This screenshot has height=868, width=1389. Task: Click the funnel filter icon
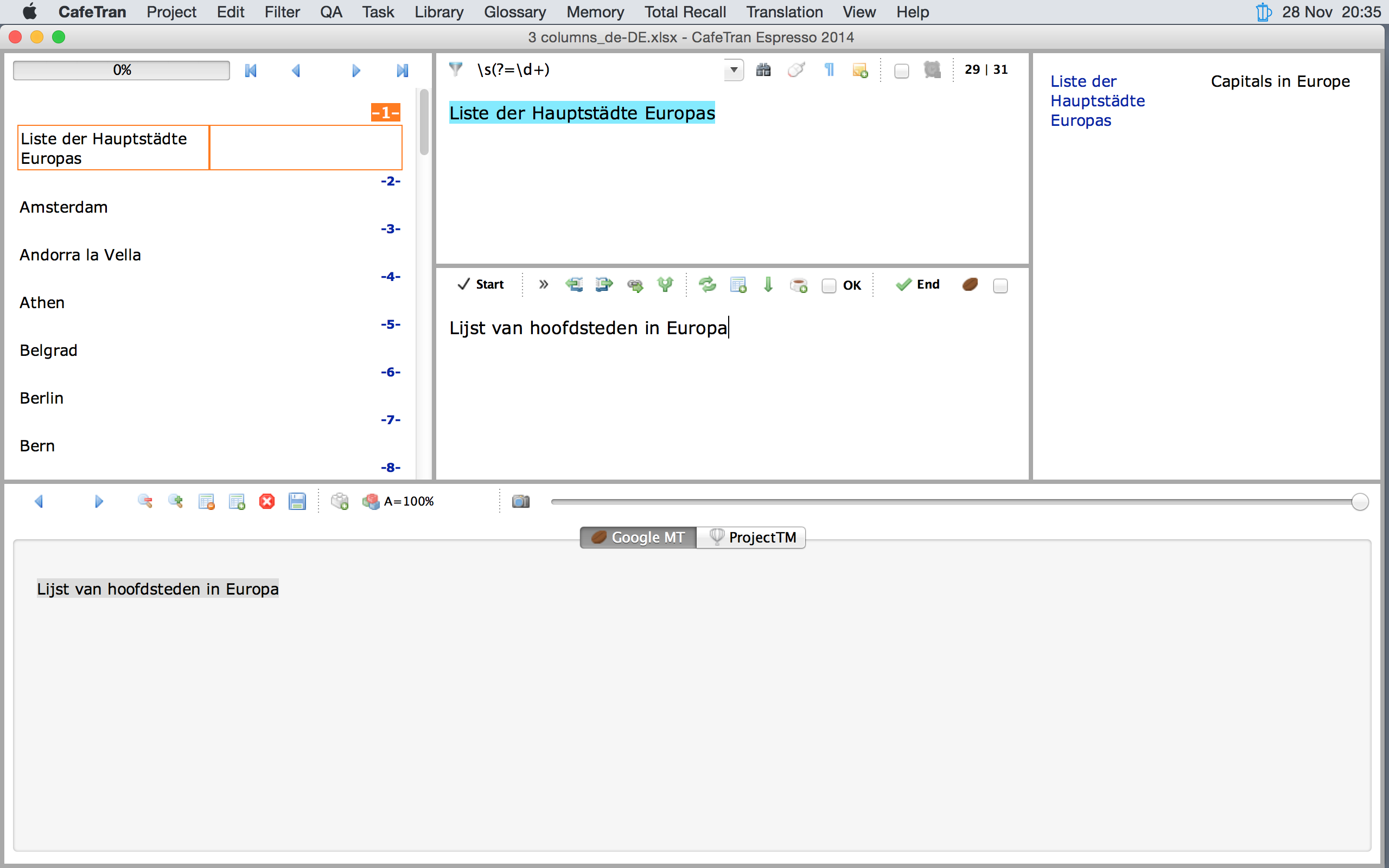pyautogui.click(x=456, y=69)
